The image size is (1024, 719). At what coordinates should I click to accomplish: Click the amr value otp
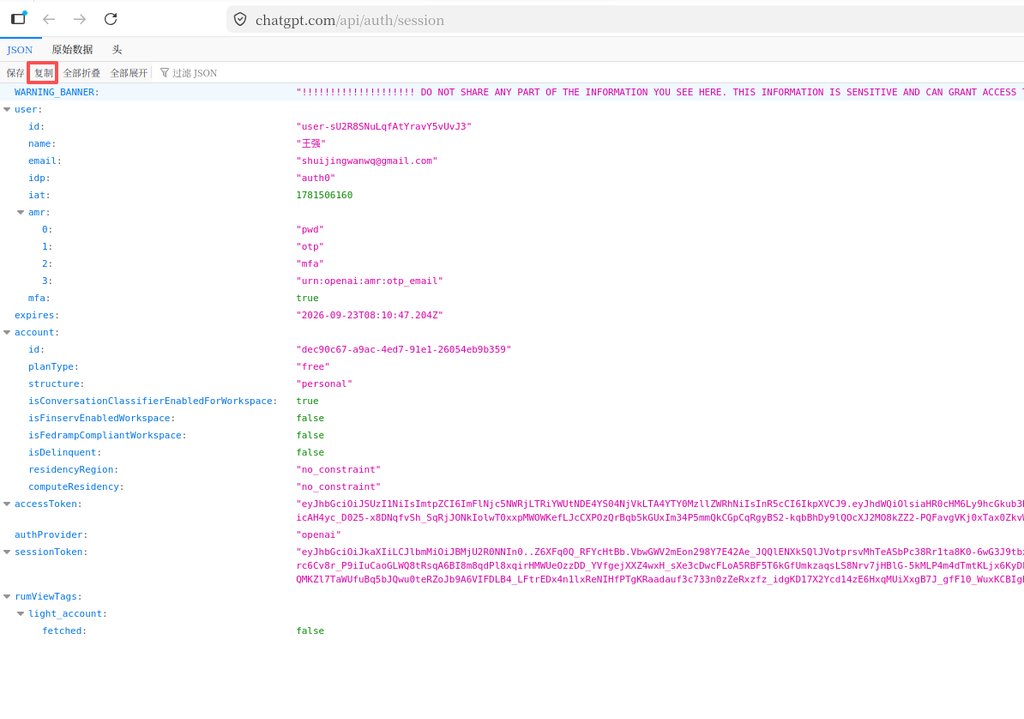[x=310, y=247]
